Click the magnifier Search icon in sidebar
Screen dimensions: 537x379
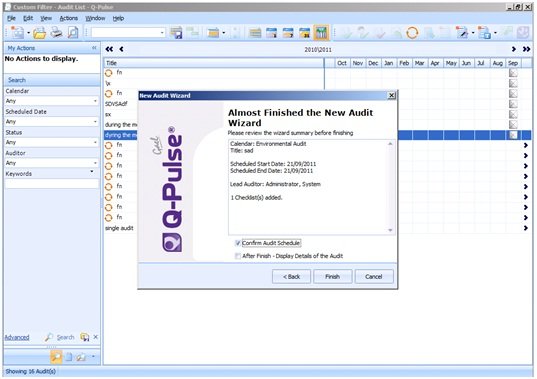click(x=49, y=337)
